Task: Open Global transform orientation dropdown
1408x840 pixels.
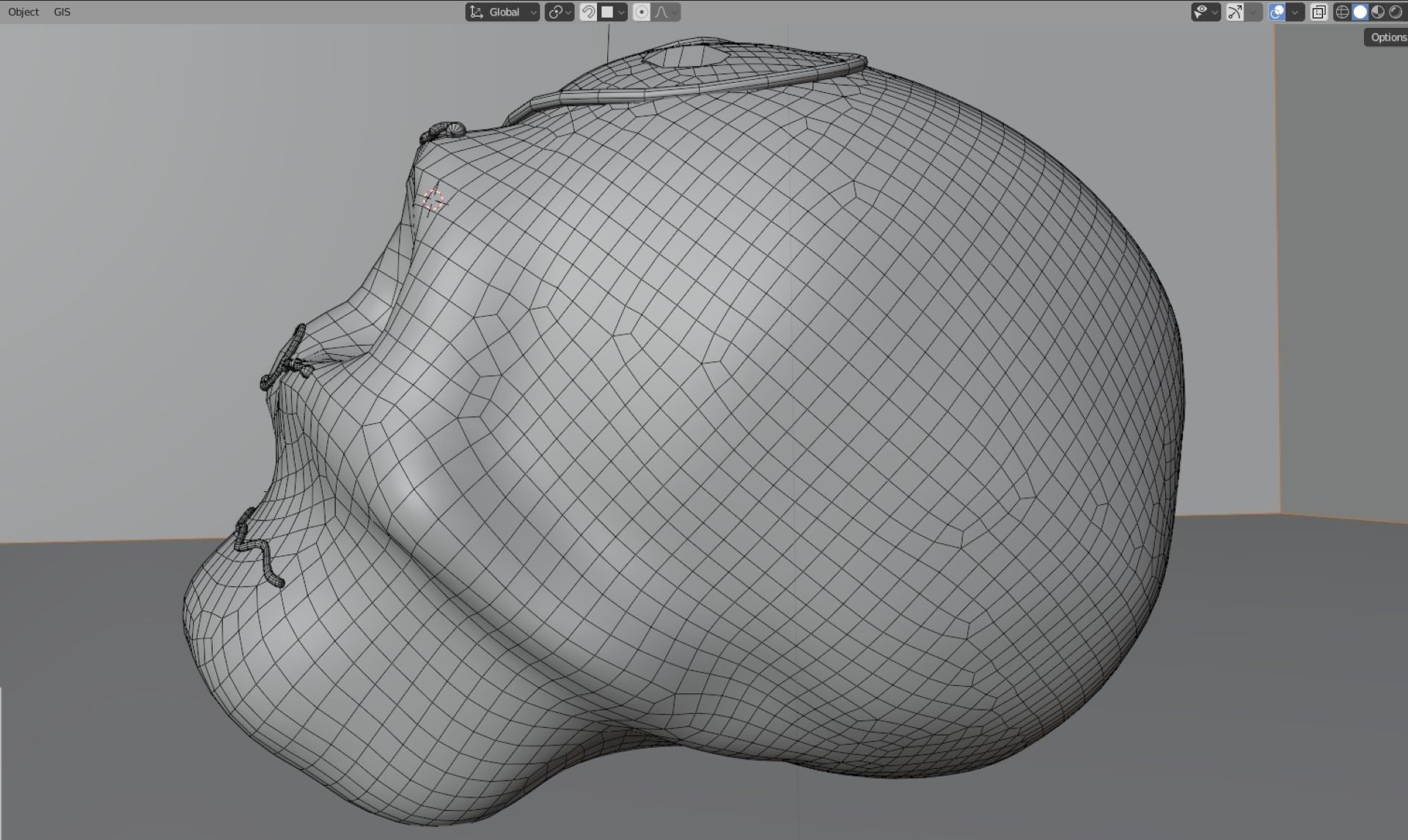Action: point(502,12)
